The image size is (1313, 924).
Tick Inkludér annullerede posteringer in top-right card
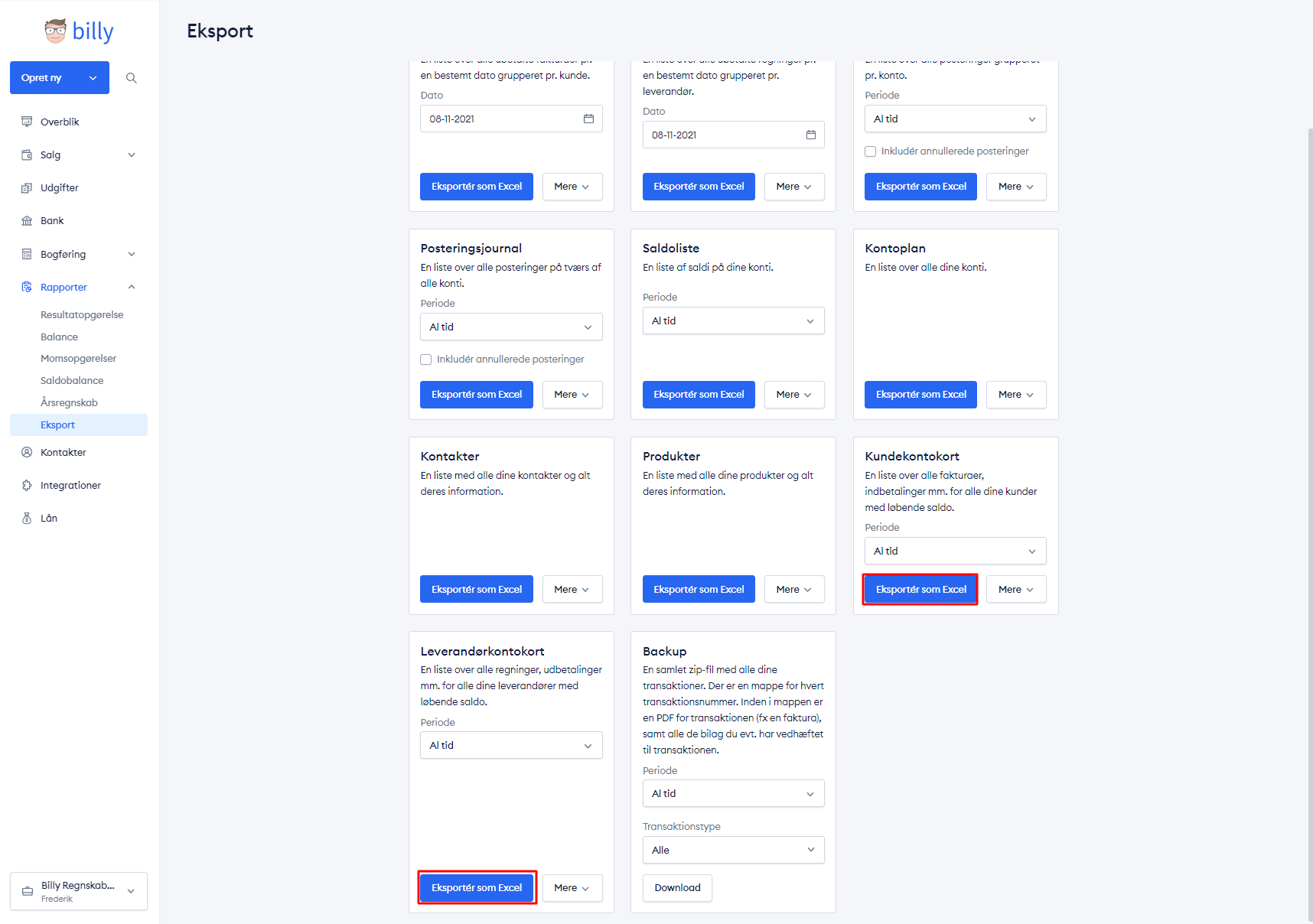tap(871, 151)
